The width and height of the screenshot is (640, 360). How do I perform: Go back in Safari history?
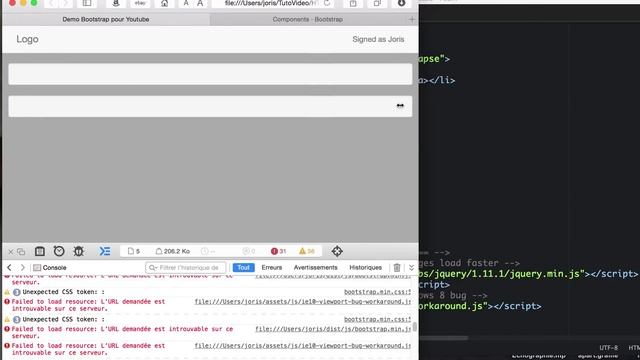pyautogui.click(x=51, y=3)
